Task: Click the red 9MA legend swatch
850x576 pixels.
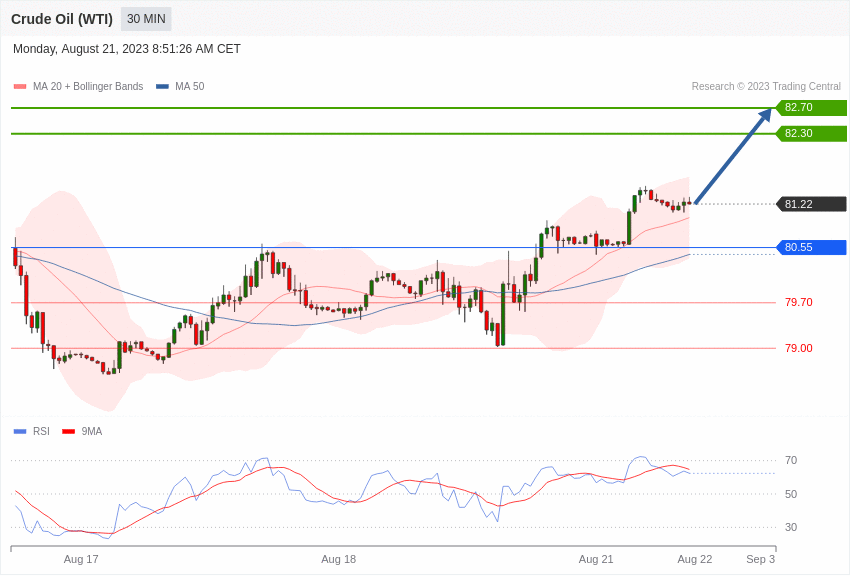Action: click(69, 432)
